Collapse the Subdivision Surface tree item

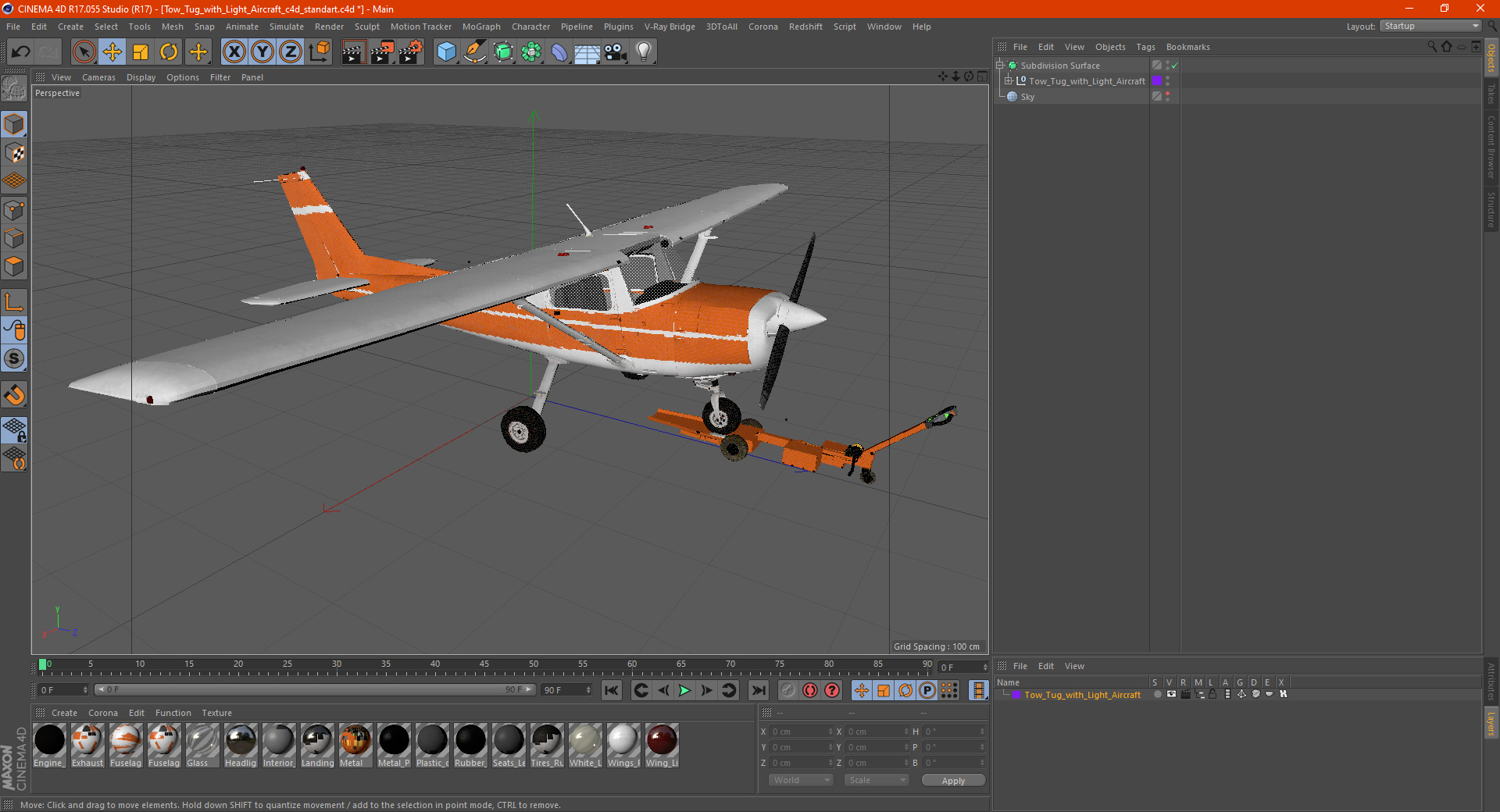click(1000, 66)
